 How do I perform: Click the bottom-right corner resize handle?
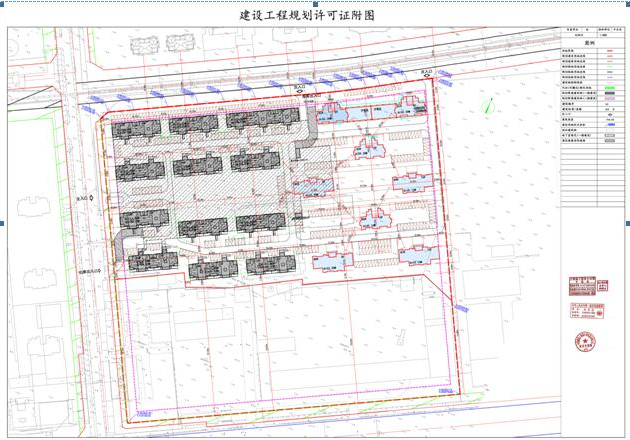[x=627, y=437]
